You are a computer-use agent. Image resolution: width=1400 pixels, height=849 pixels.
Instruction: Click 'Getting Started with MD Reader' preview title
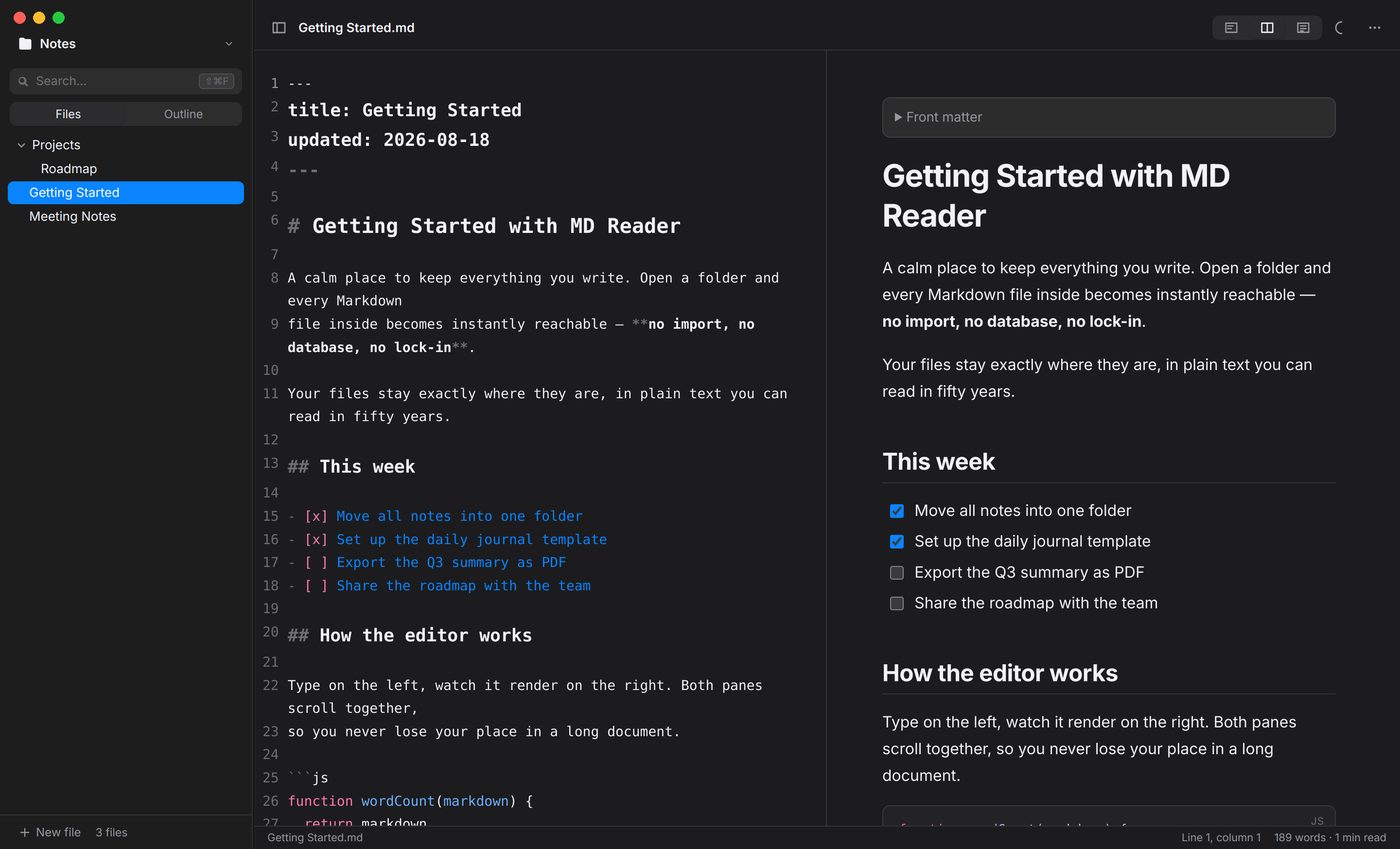1056,195
